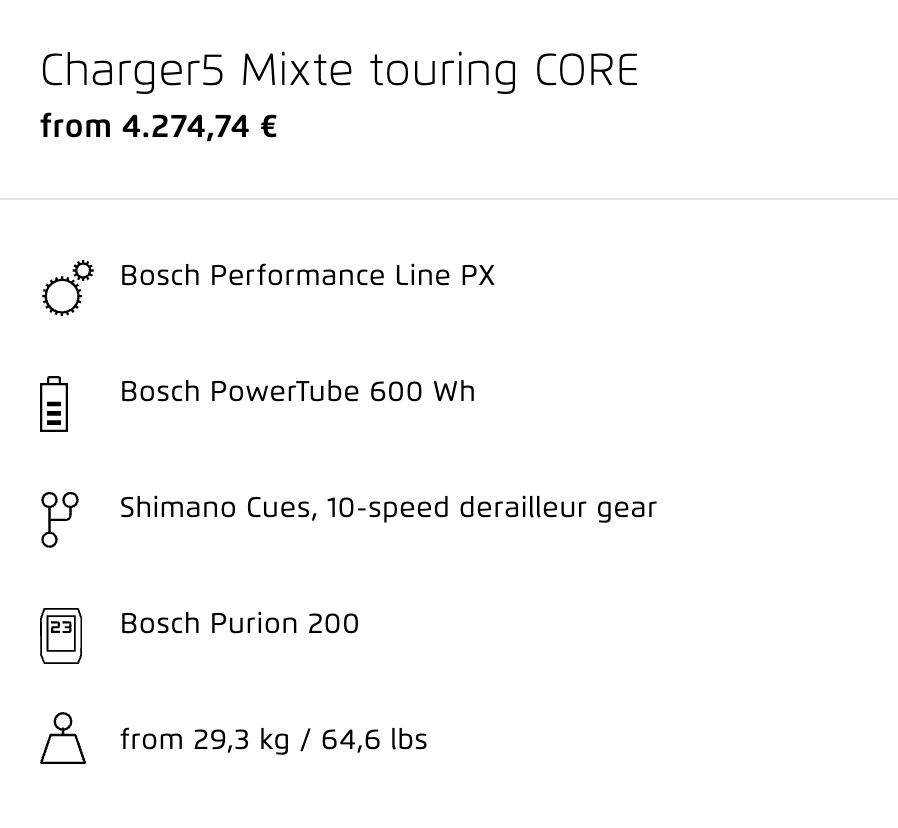Open the Charger5 Mixte touring CORE title

[x=339, y=71]
